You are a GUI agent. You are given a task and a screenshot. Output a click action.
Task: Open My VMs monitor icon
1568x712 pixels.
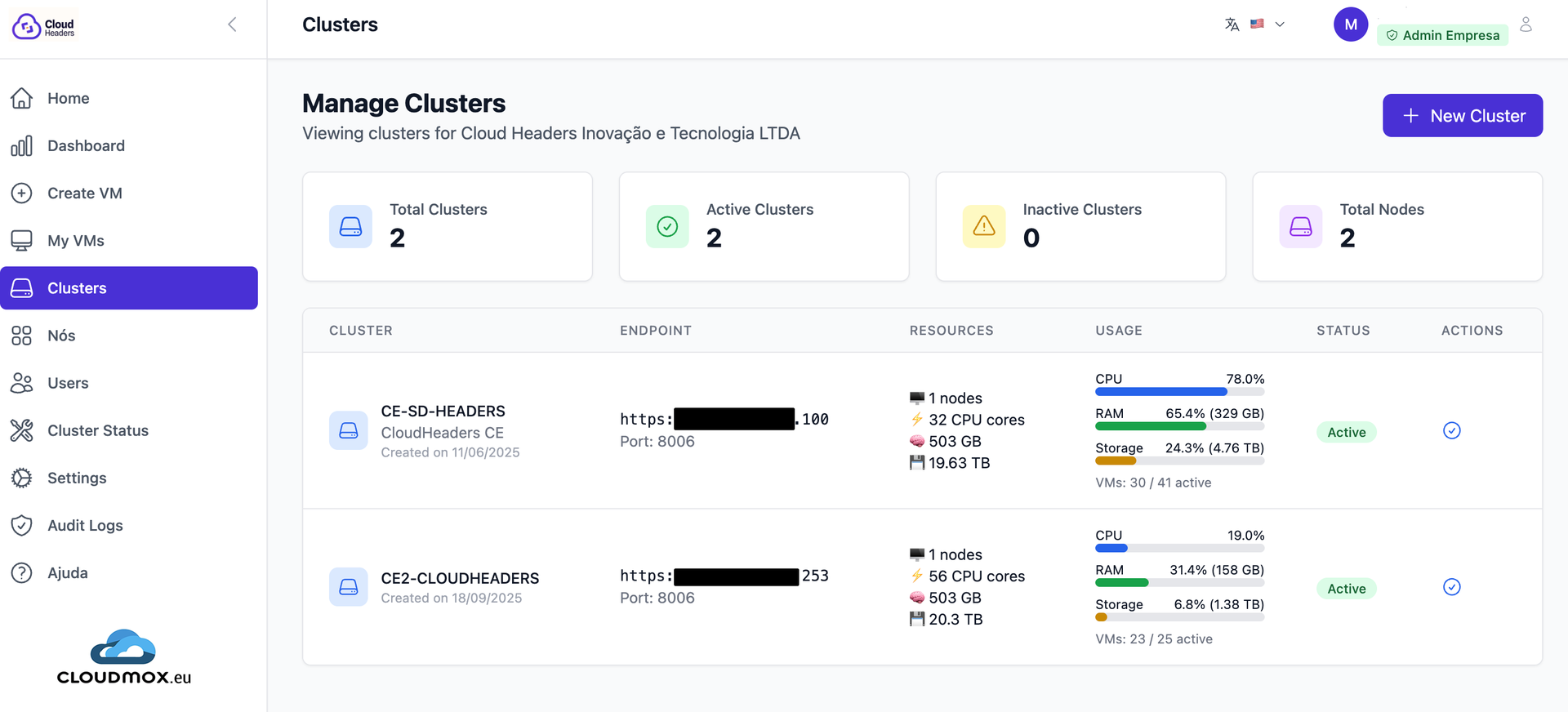(22, 241)
